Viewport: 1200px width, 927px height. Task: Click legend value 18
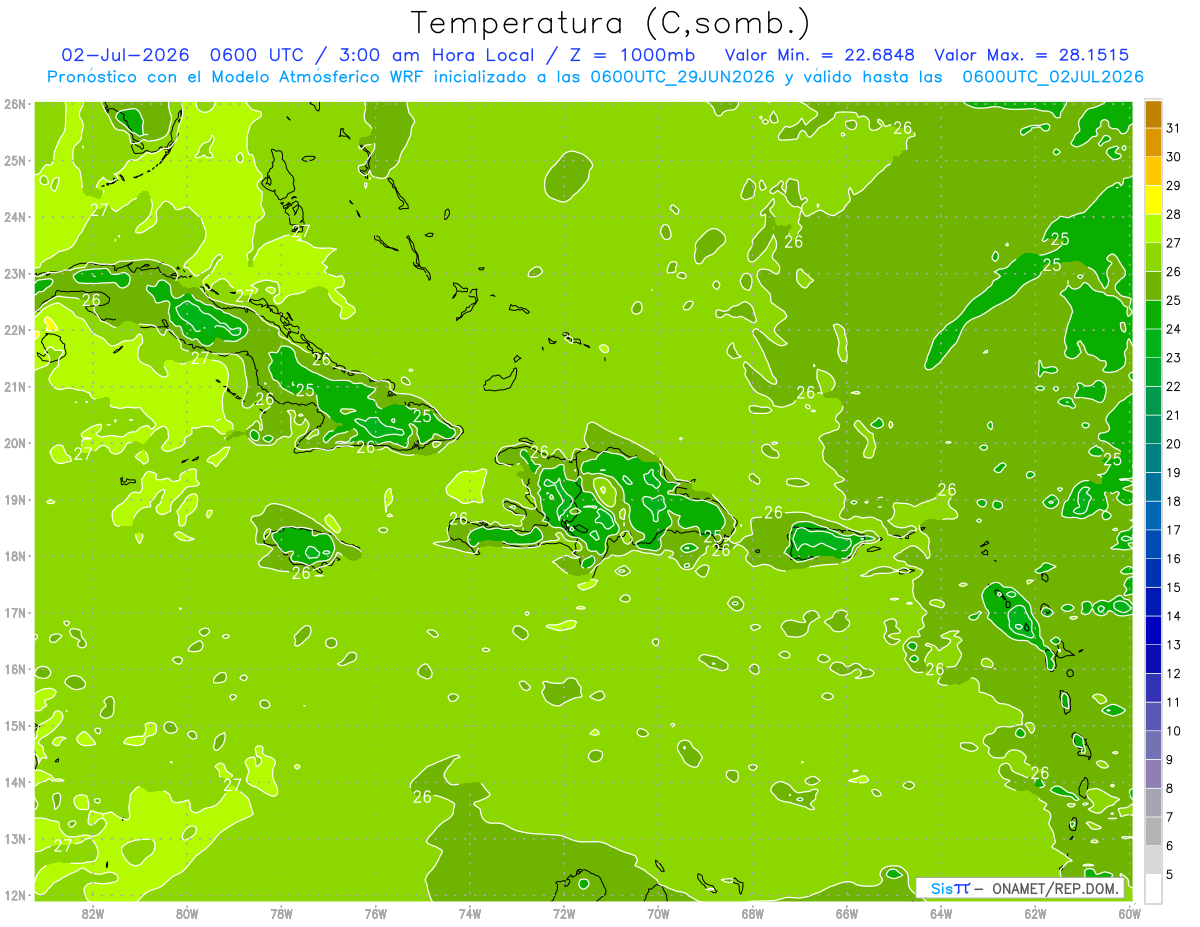(x=1173, y=502)
